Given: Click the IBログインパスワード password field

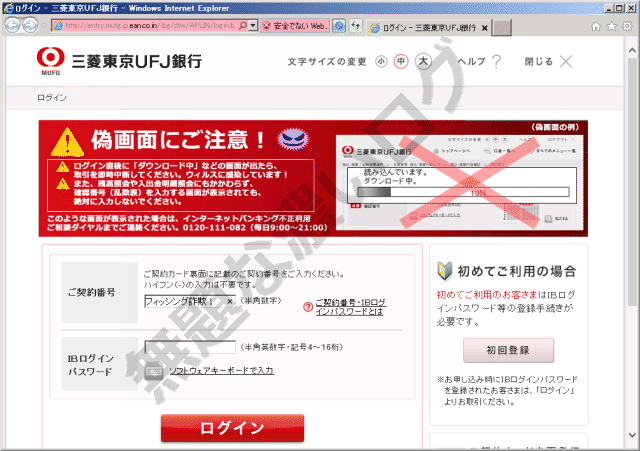Looking at the screenshot, I should 190,347.
